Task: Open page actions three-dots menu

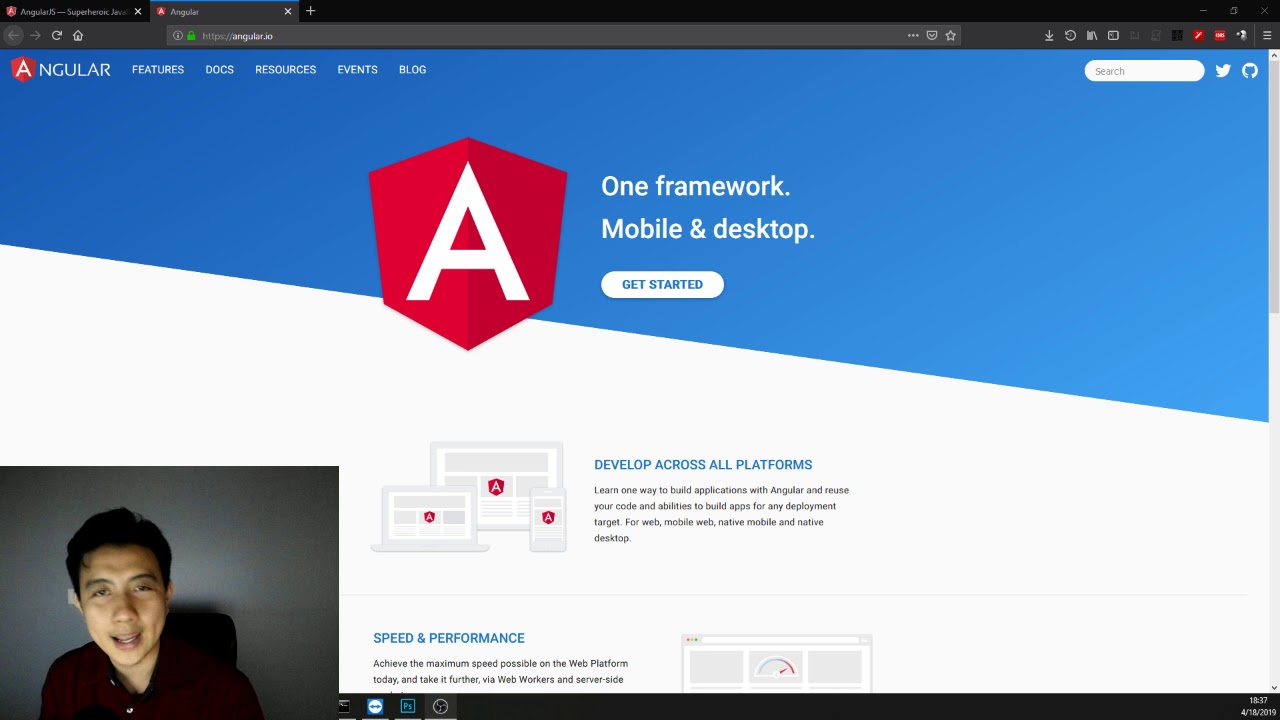Action: pyautogui.click(x=913, y=35)
